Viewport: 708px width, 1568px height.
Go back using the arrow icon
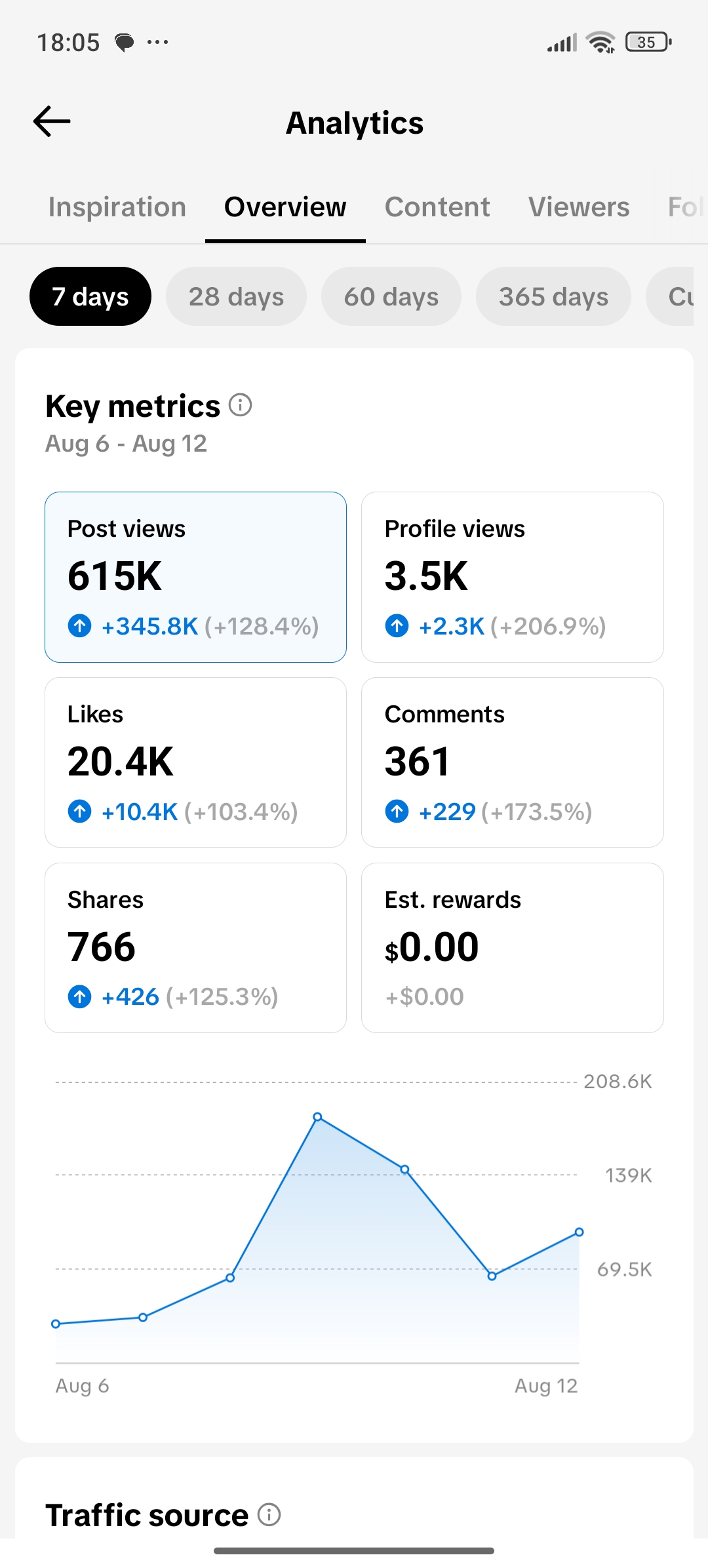[x=52, y=121]
